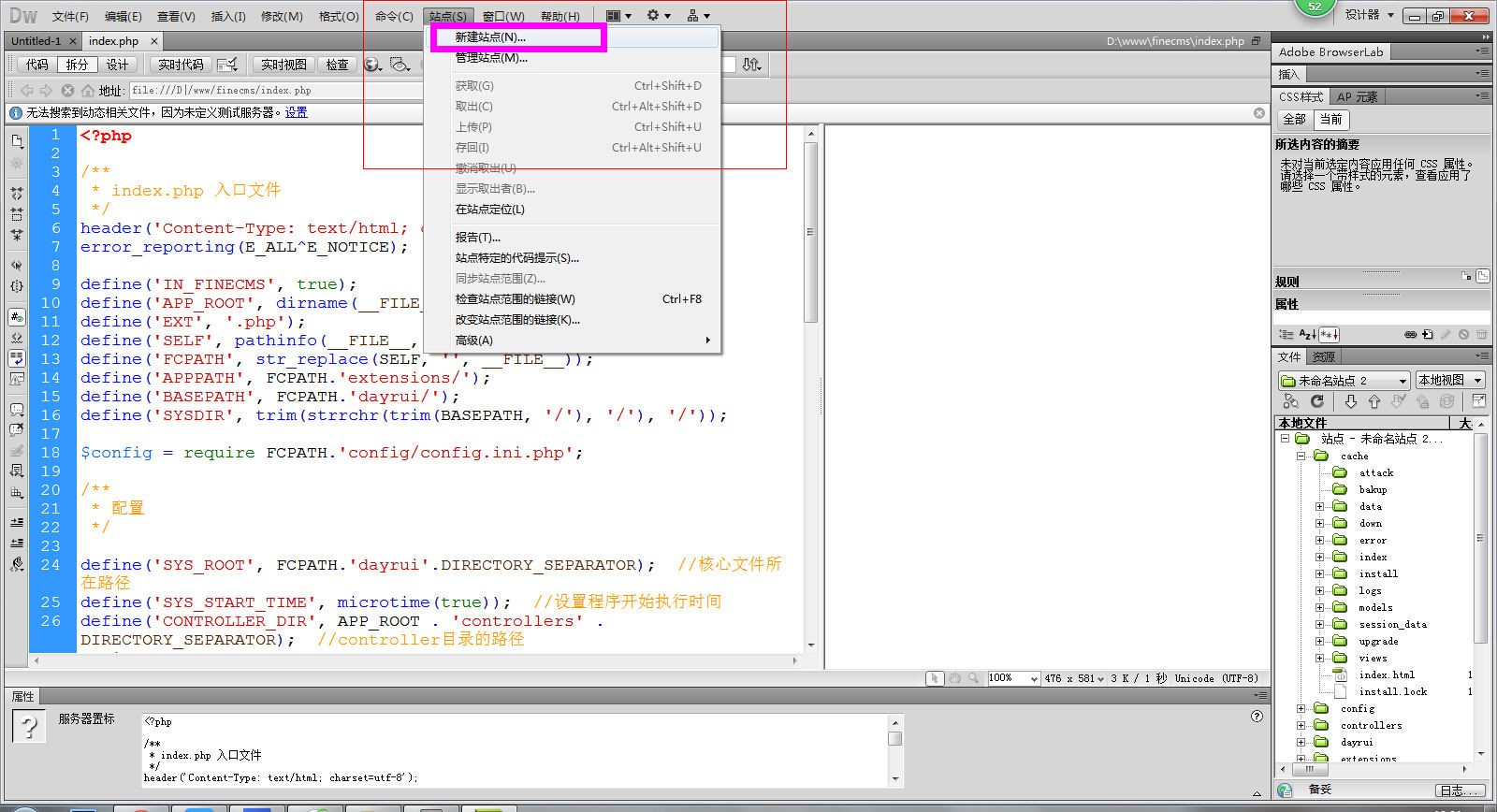Click file activity globe icon near 备妥

tap(1286, 790)
